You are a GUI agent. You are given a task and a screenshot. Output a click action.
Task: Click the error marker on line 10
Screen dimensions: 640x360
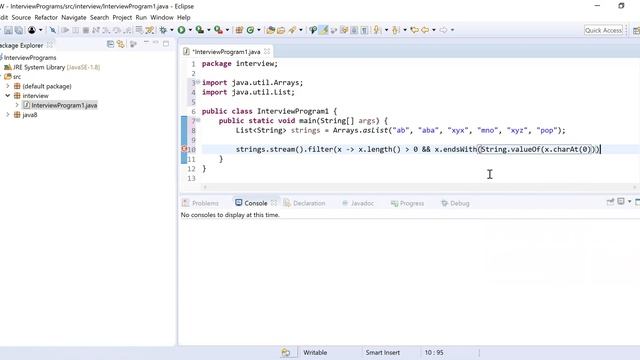pyautogui.click(x=184, y=149)
